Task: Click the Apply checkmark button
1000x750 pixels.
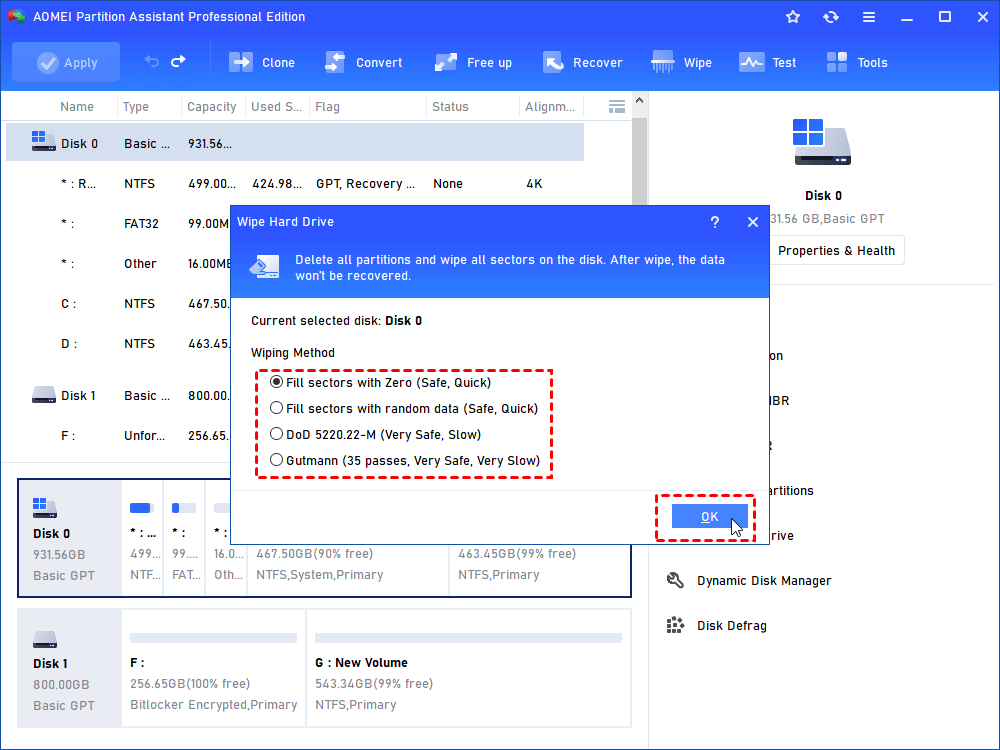Action: pos(66,62)
